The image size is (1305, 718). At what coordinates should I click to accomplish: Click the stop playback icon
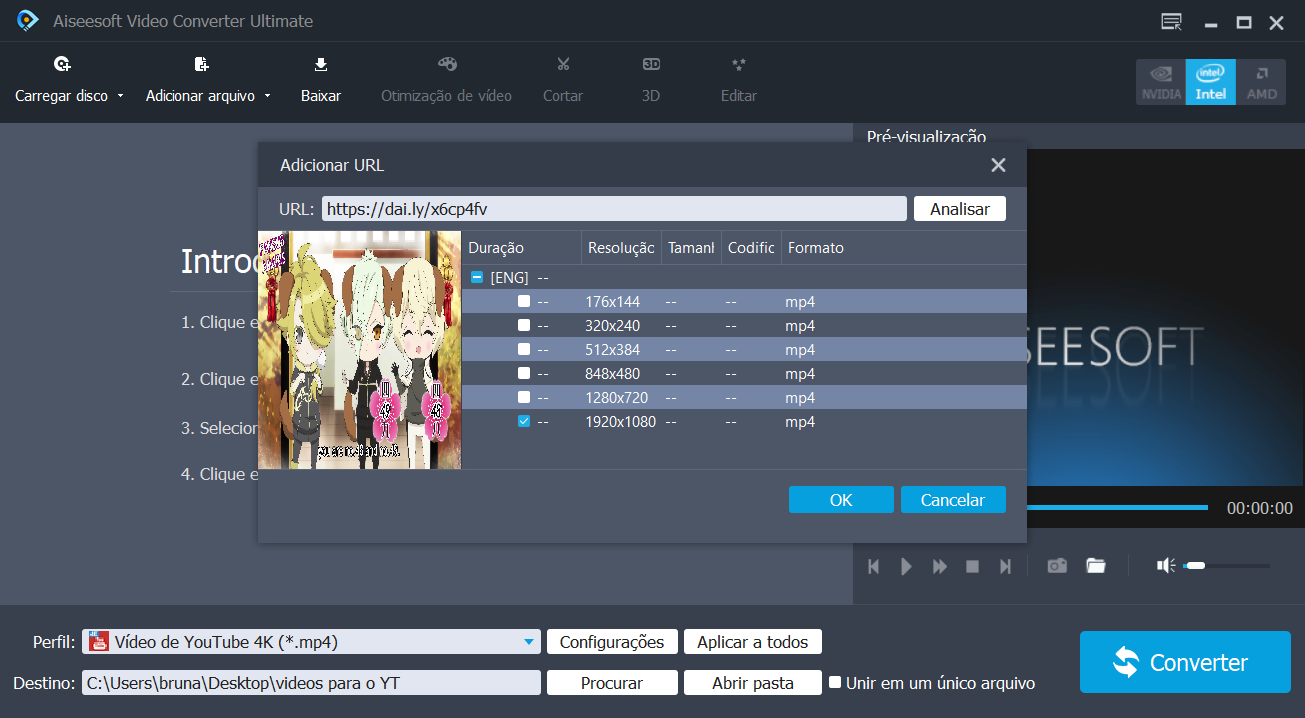972,567
